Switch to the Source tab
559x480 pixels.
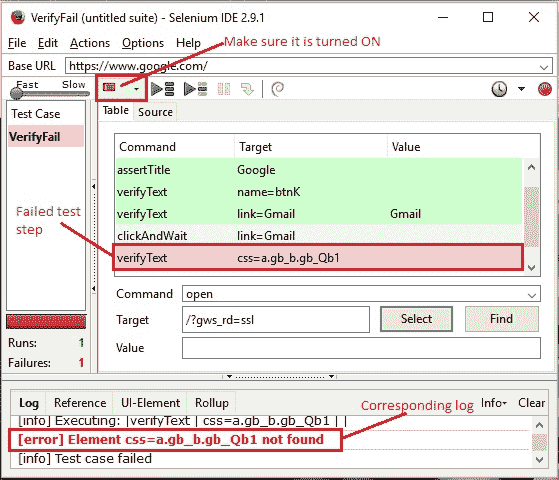coord(155,112)
